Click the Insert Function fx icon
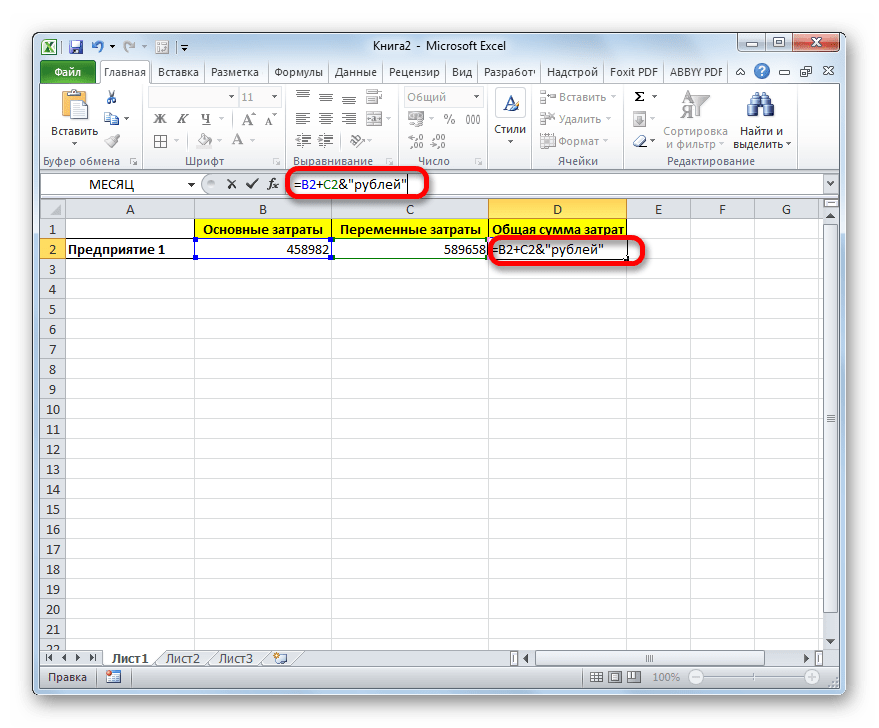879x728 pixels. point(273,184)
